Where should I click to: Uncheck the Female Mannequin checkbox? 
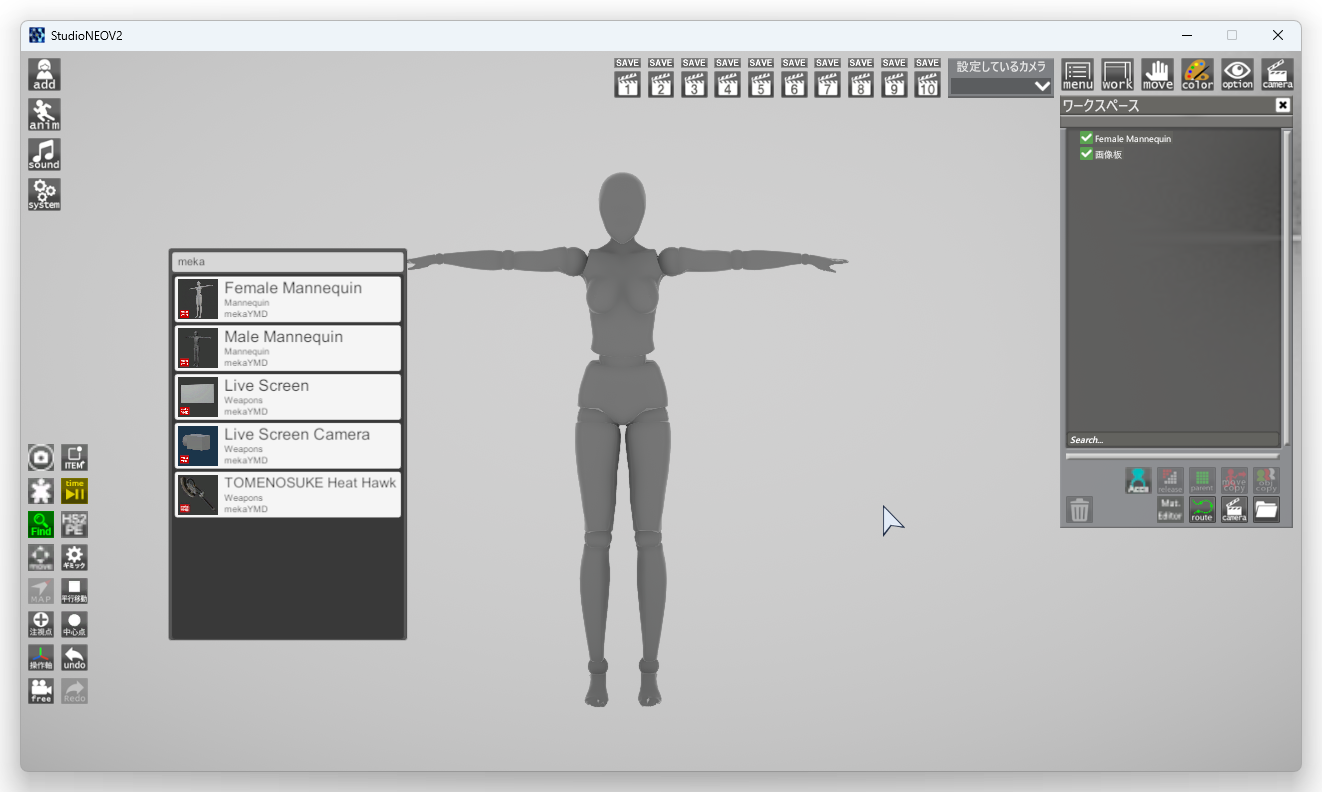pos(1086,138)
